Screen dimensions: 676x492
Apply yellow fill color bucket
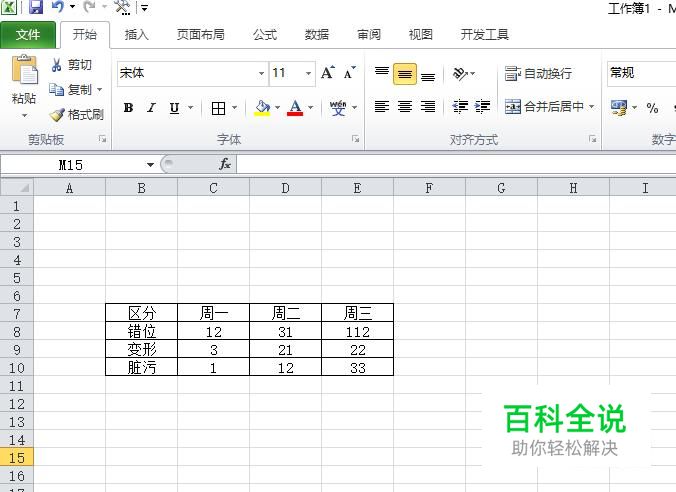262,108
